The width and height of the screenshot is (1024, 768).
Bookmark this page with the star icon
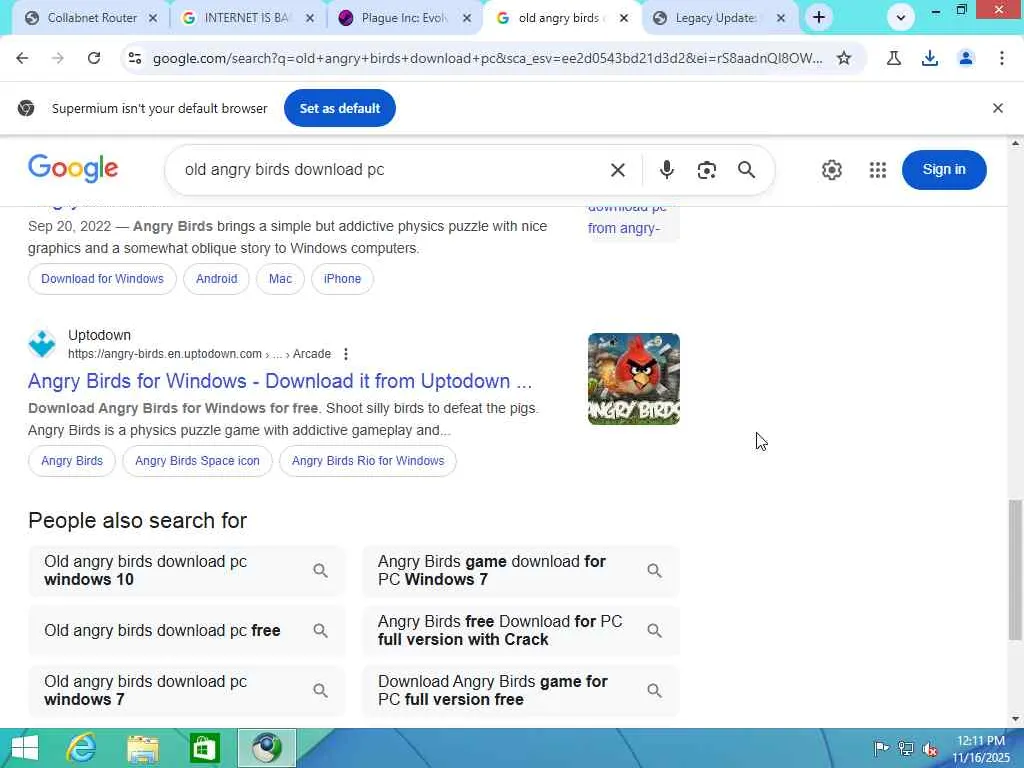[x=844, y=58]
